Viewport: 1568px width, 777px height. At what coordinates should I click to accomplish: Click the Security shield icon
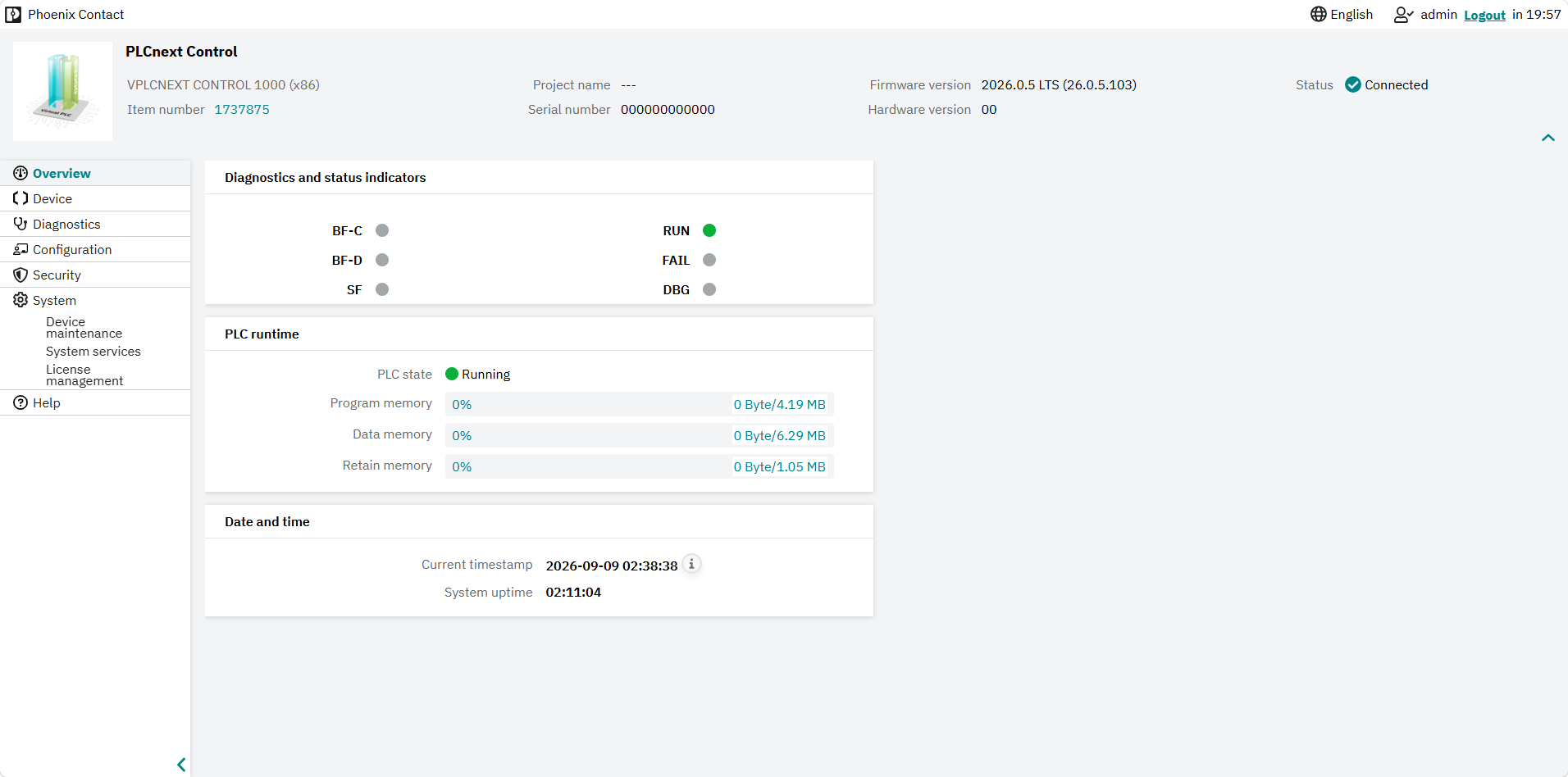pyautogui.click(x=21, y=275)
